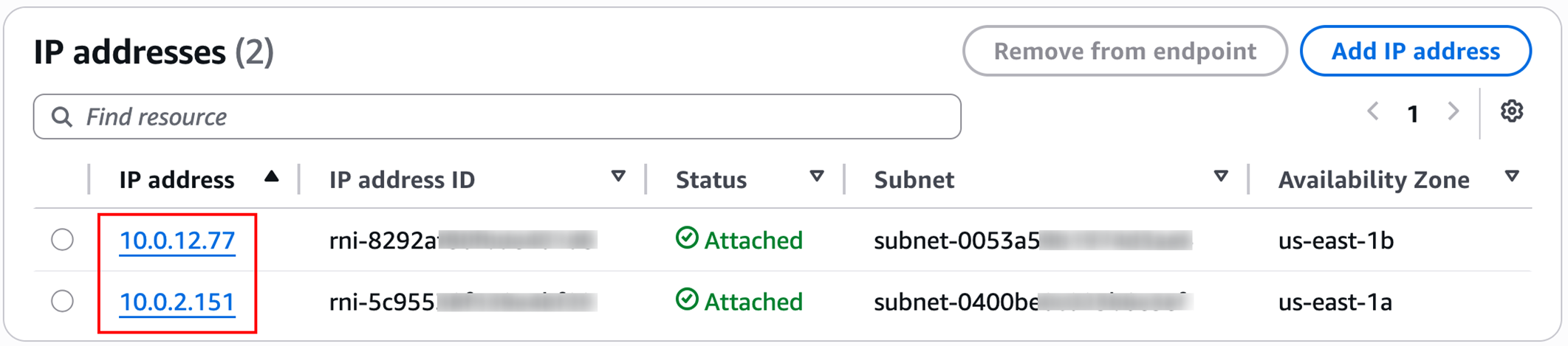Click the search magnifier icon
Image resolution: width=1568 pixels, height=346 pixels.
pos(62,117)
